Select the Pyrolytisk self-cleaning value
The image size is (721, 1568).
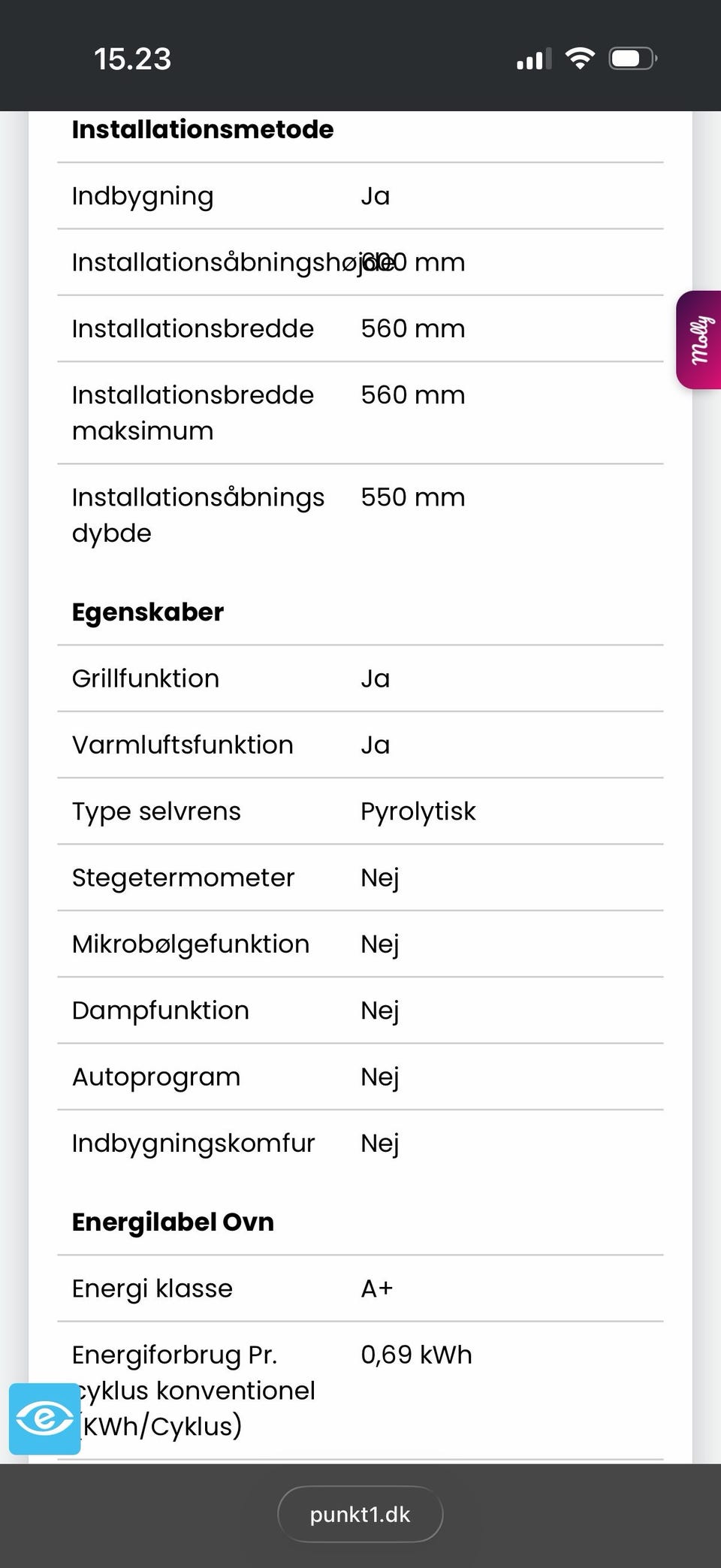[418, 811]
